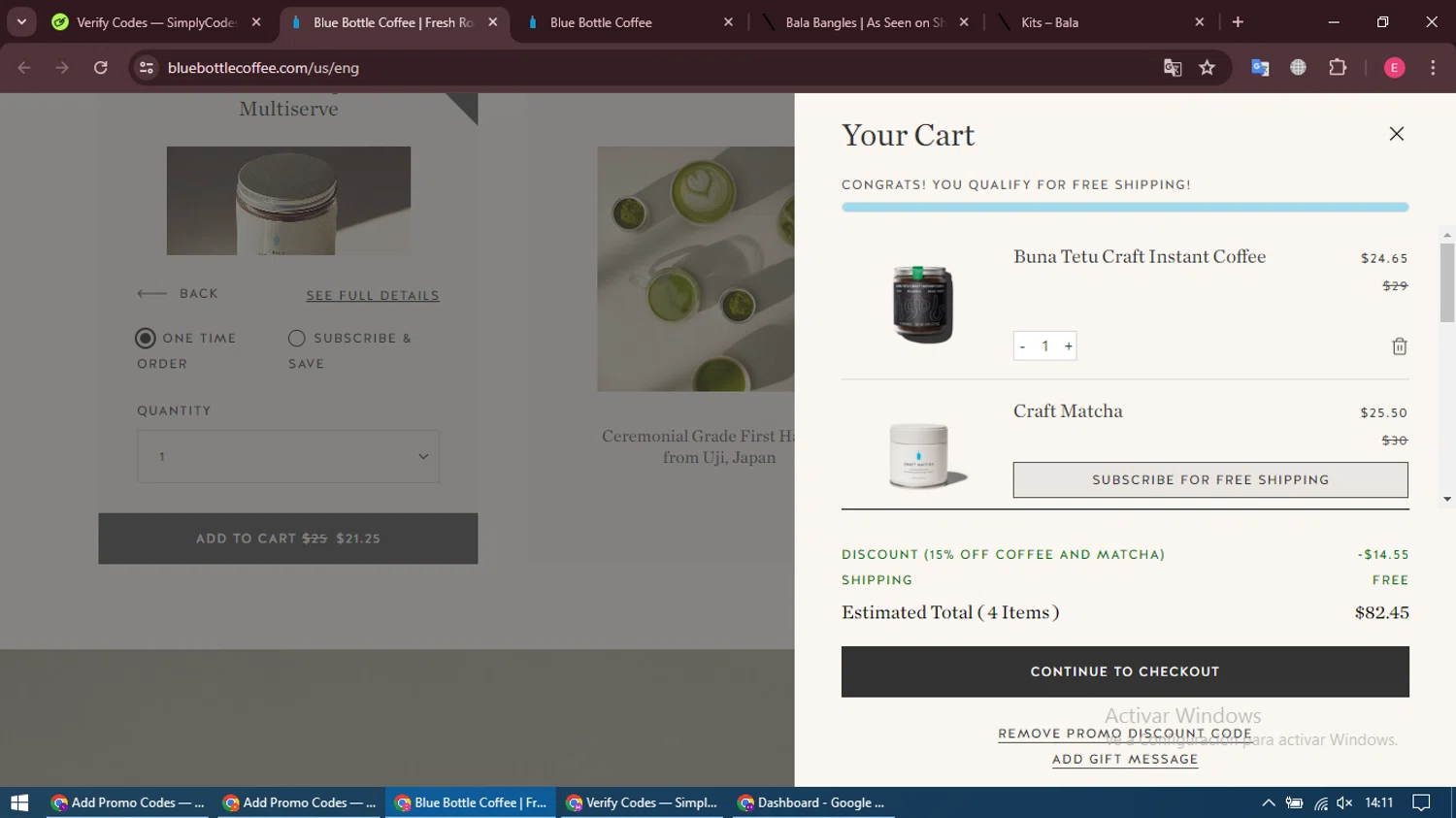Go Back with the arrow link

coord(178,293)
